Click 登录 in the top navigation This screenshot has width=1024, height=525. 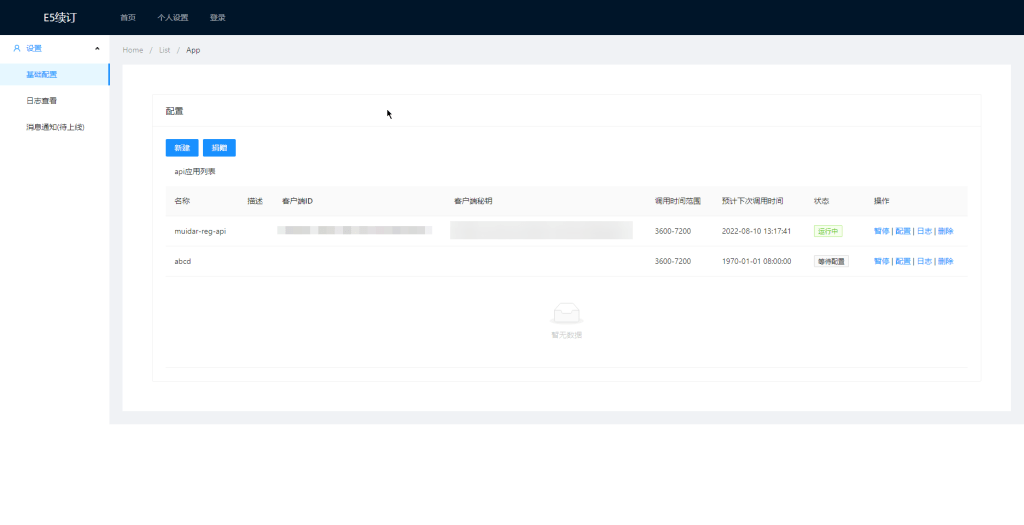pyautogui.click(x=217, y=18)
